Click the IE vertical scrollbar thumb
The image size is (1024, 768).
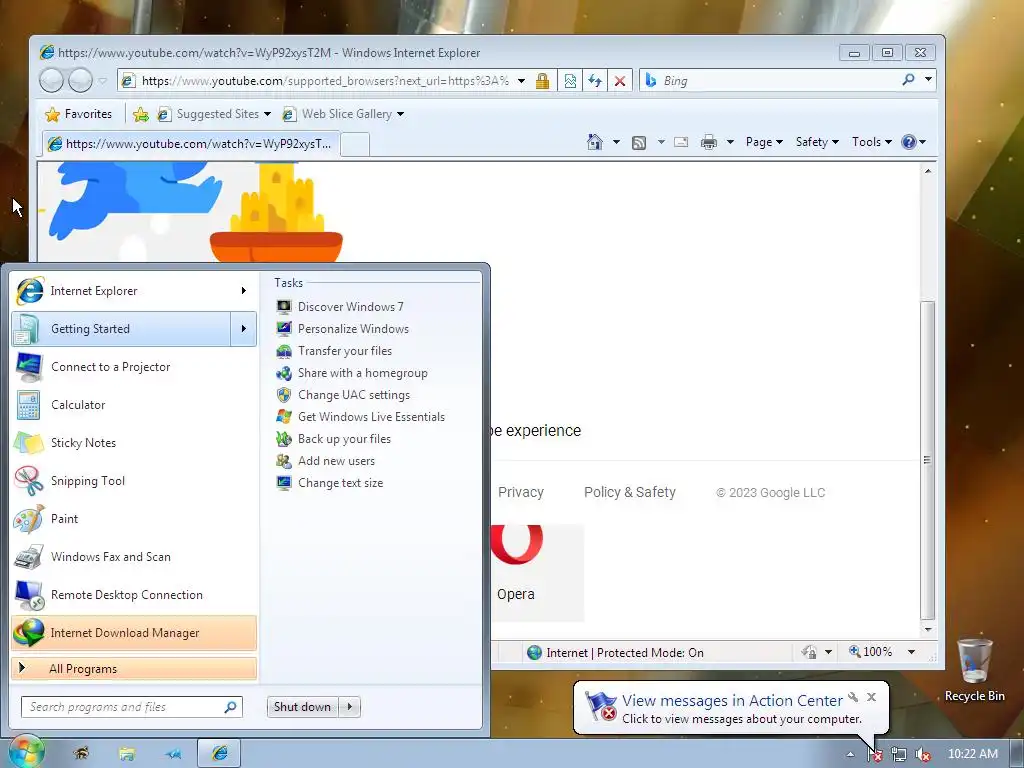(927, 460)
